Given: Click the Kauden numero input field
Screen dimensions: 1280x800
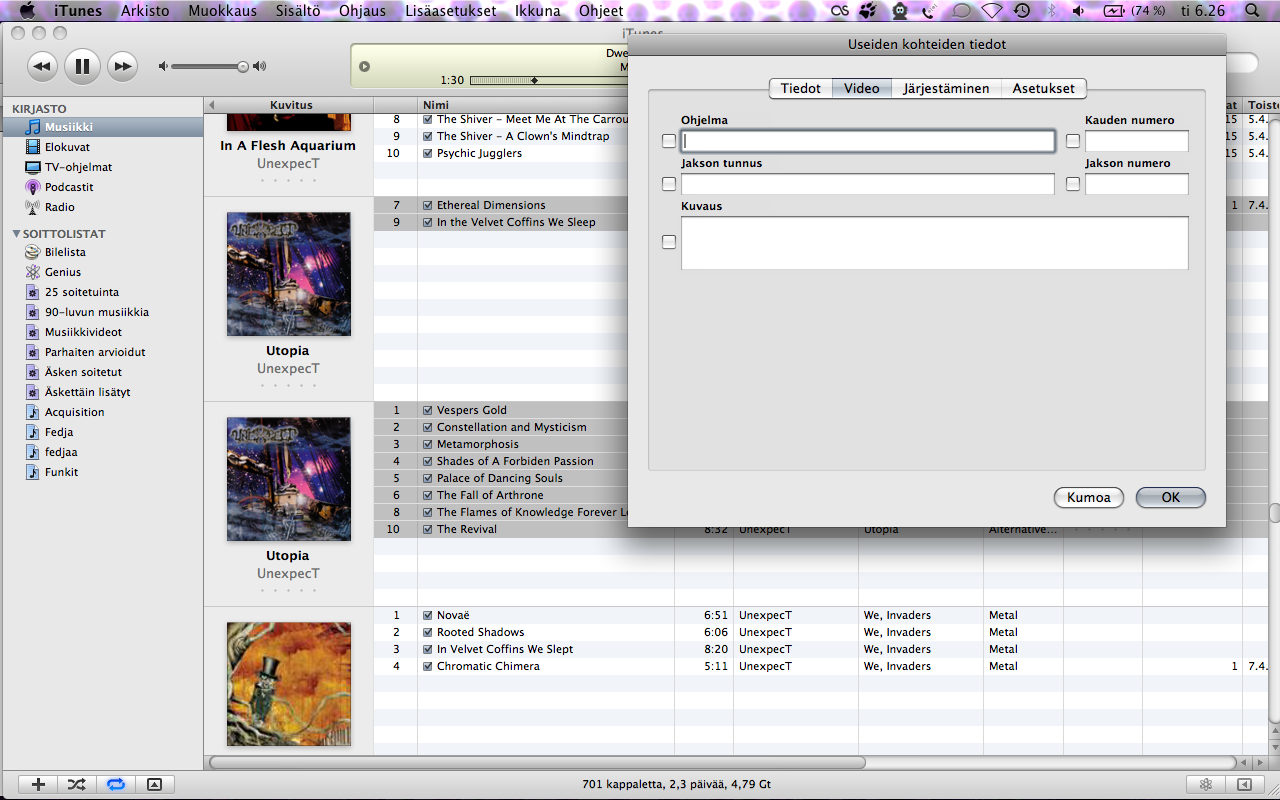Looking at the screenshot, I should [1137, 141].
